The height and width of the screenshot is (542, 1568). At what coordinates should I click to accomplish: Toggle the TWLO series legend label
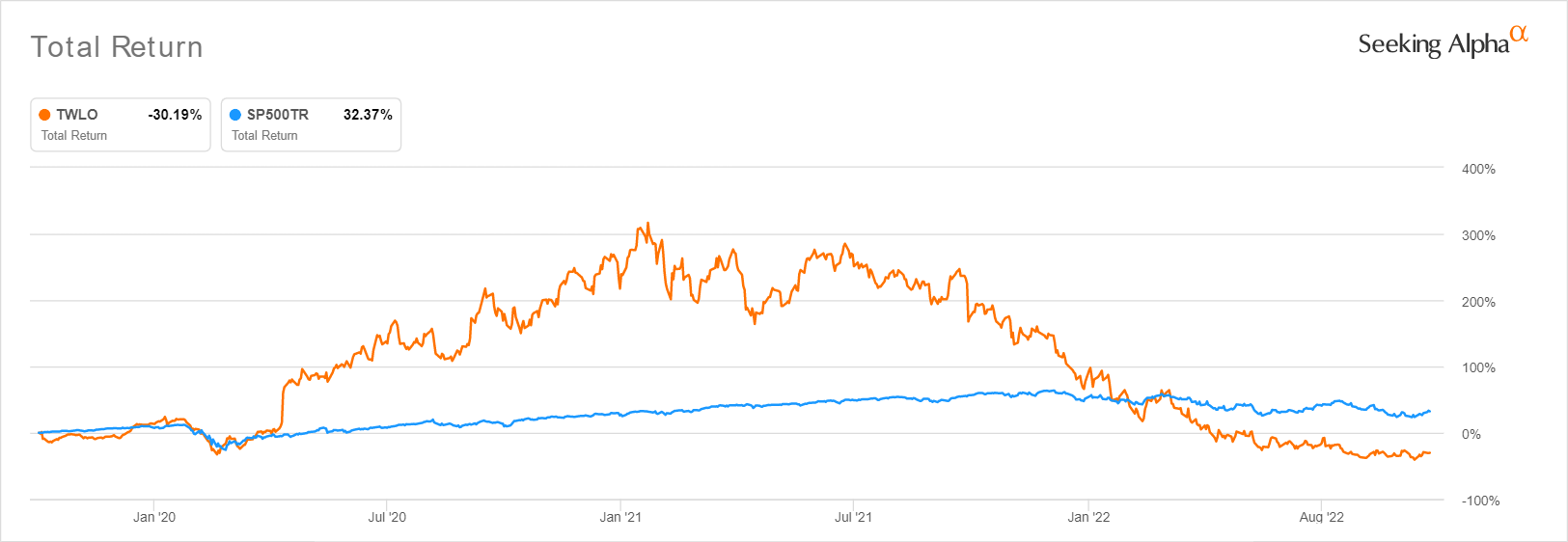click(x=77, y=115)
